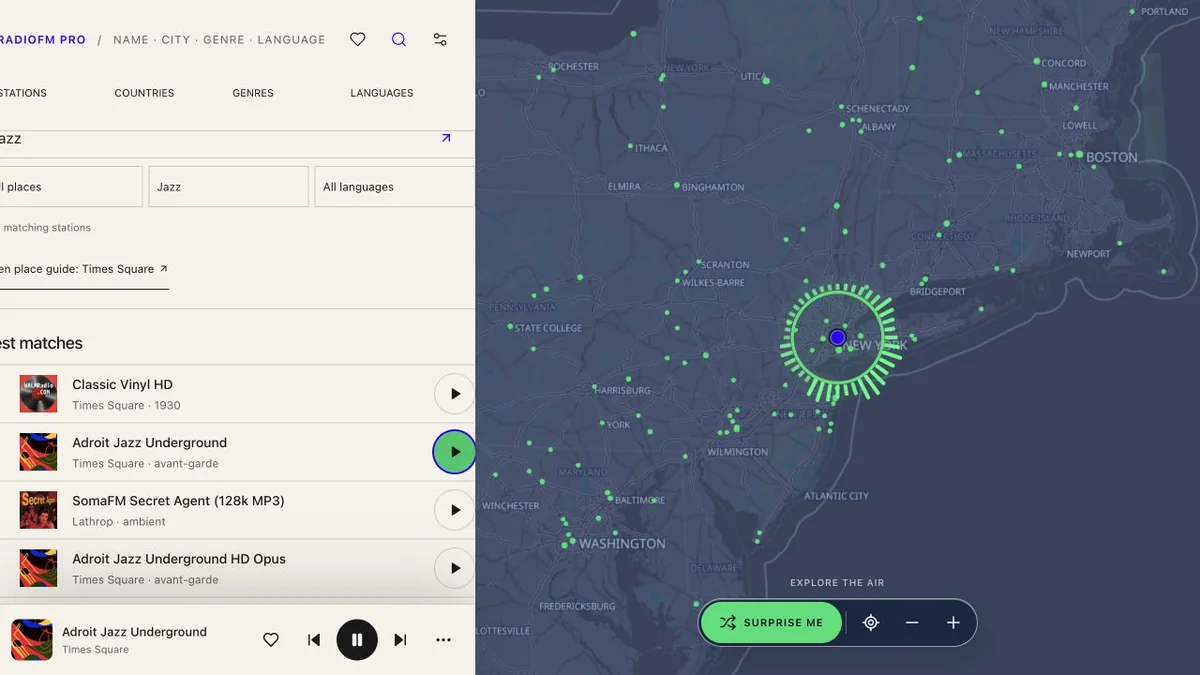Click the blue New York map marker
The image size is (1200, 675).
pyautogui.click(x=838, y=338)
